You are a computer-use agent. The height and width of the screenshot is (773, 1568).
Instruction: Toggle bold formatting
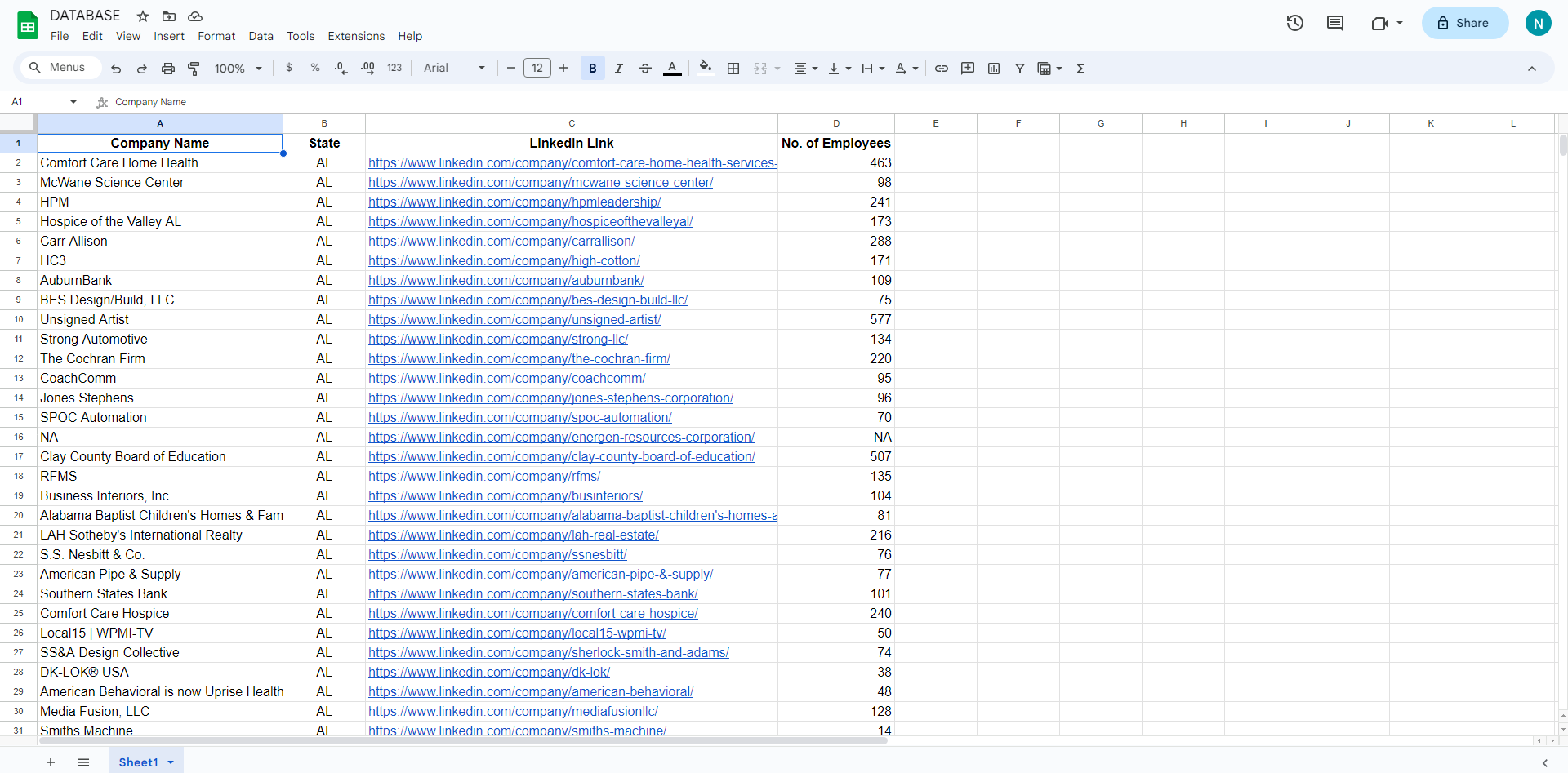tap(593, 69)
